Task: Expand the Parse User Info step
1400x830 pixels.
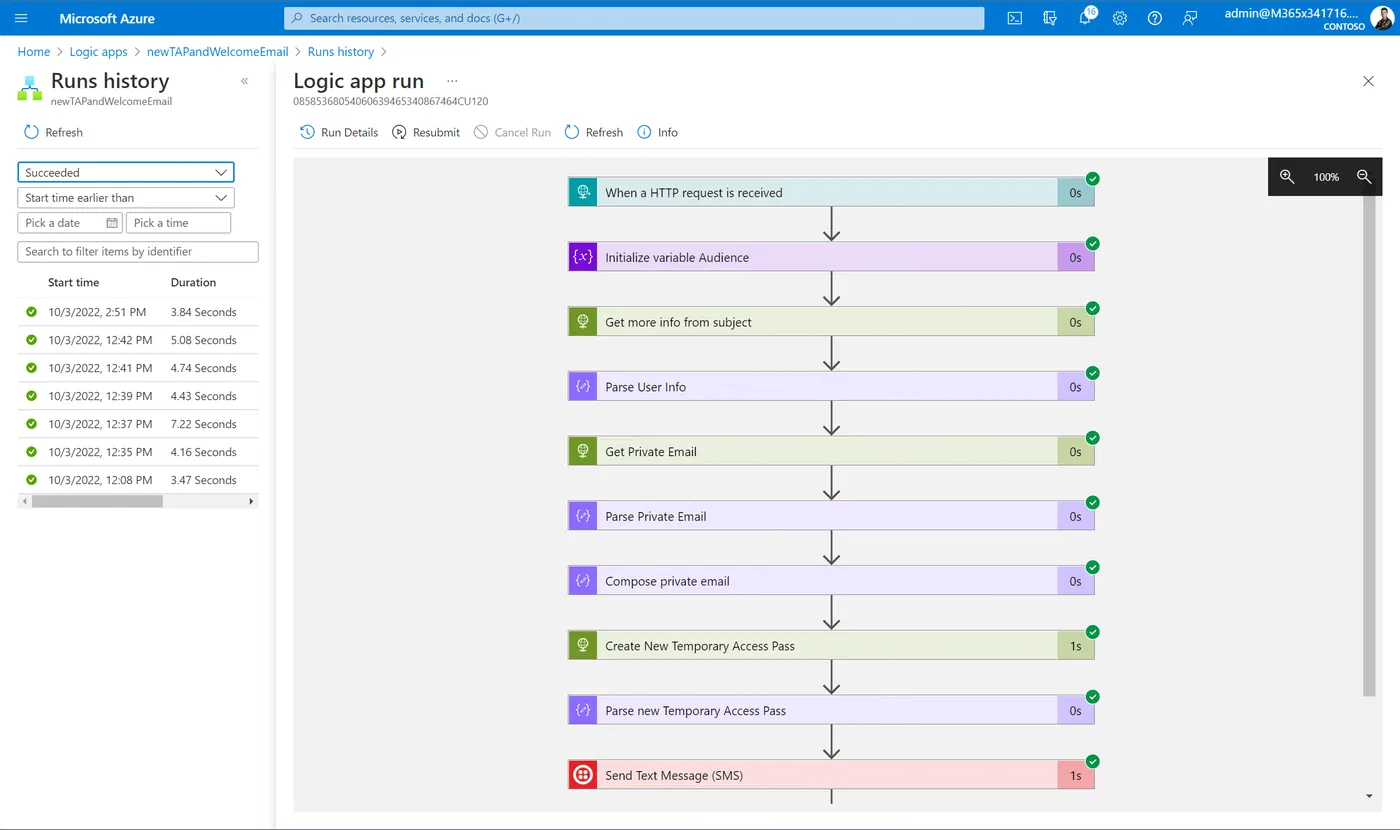Action: point(831,387)
